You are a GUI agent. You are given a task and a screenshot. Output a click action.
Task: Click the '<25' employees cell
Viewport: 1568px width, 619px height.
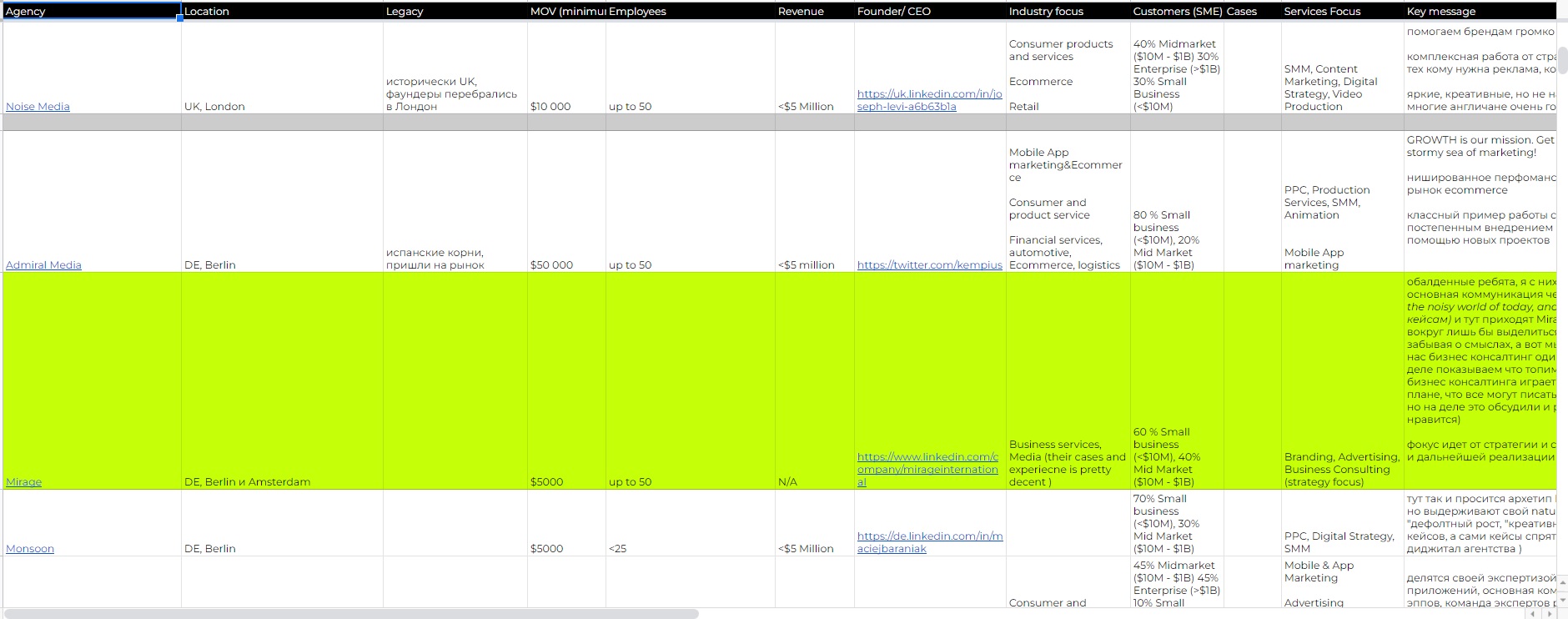tap(691, 523)
